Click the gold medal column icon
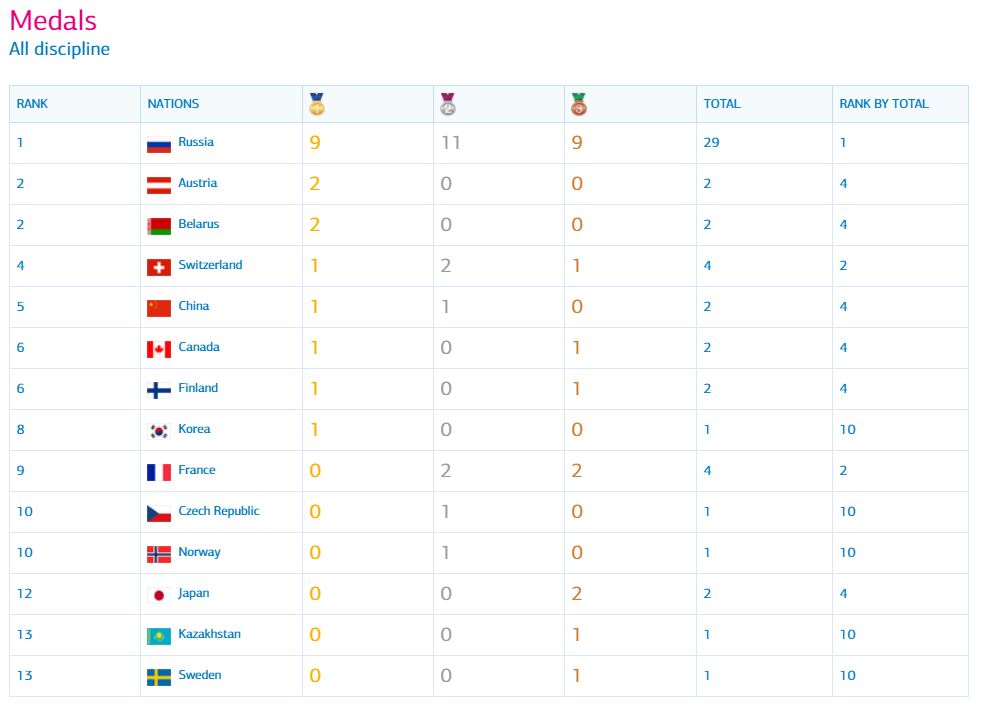 coord(317,104)
